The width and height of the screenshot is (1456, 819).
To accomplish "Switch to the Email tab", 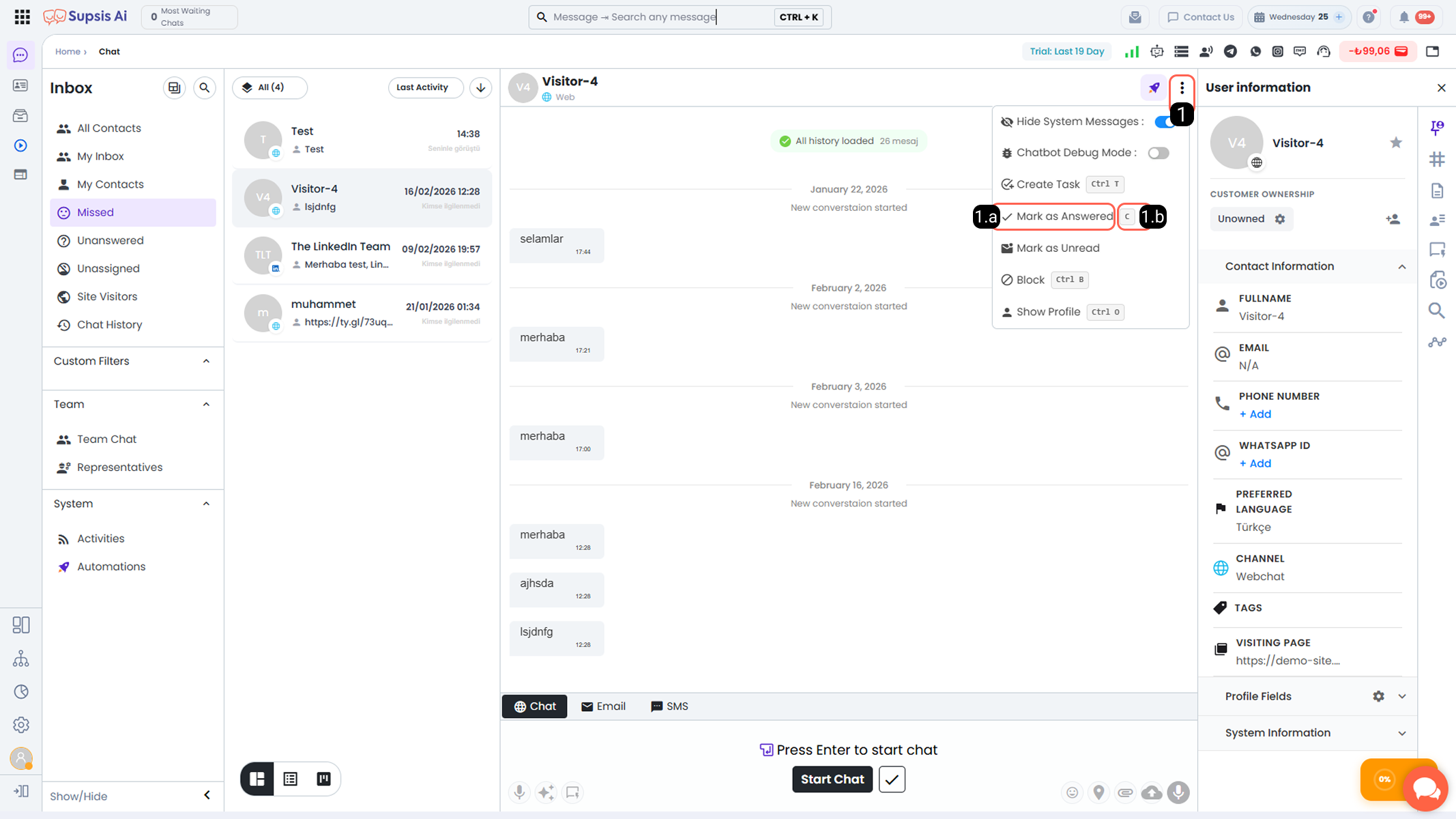I will [603, 706].
